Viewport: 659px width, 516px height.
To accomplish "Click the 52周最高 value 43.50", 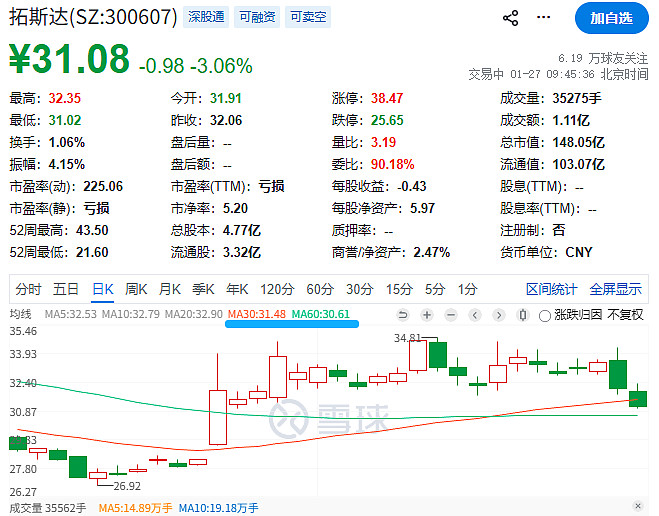I will [92, 230].
